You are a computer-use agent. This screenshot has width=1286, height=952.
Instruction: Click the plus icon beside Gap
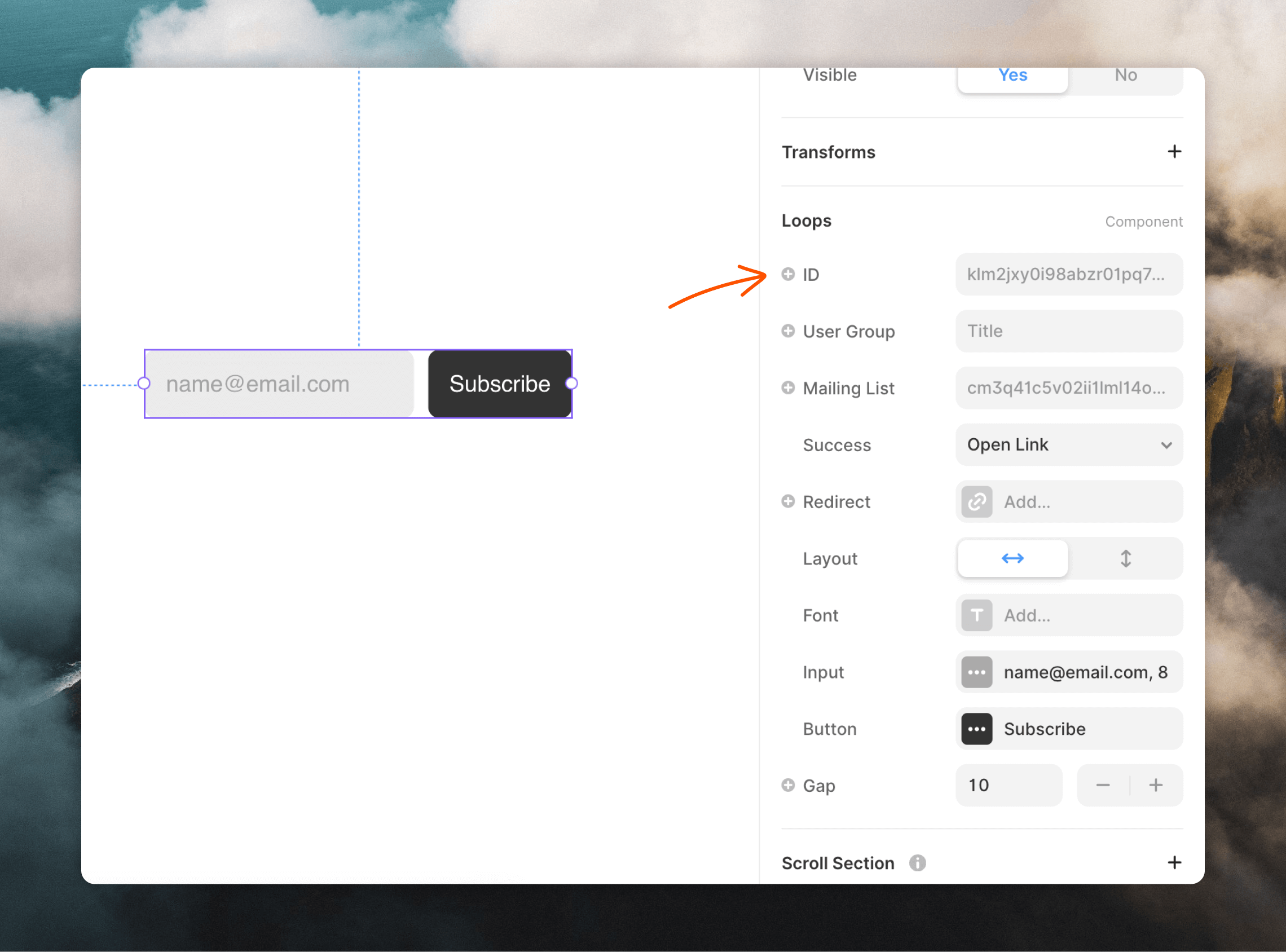click(x=788, y=785)
